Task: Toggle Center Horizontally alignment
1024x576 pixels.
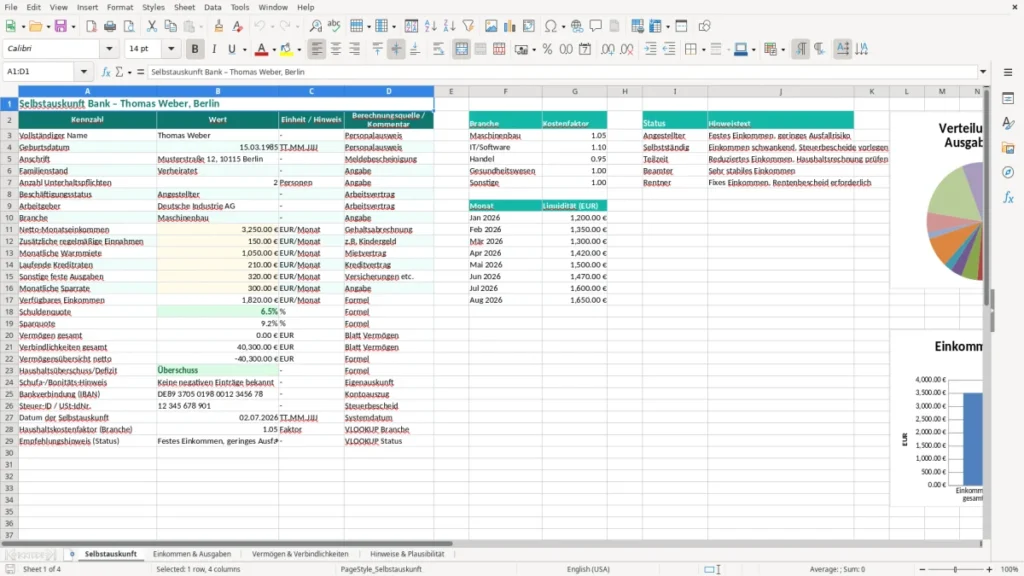Action: click(336, 49)
